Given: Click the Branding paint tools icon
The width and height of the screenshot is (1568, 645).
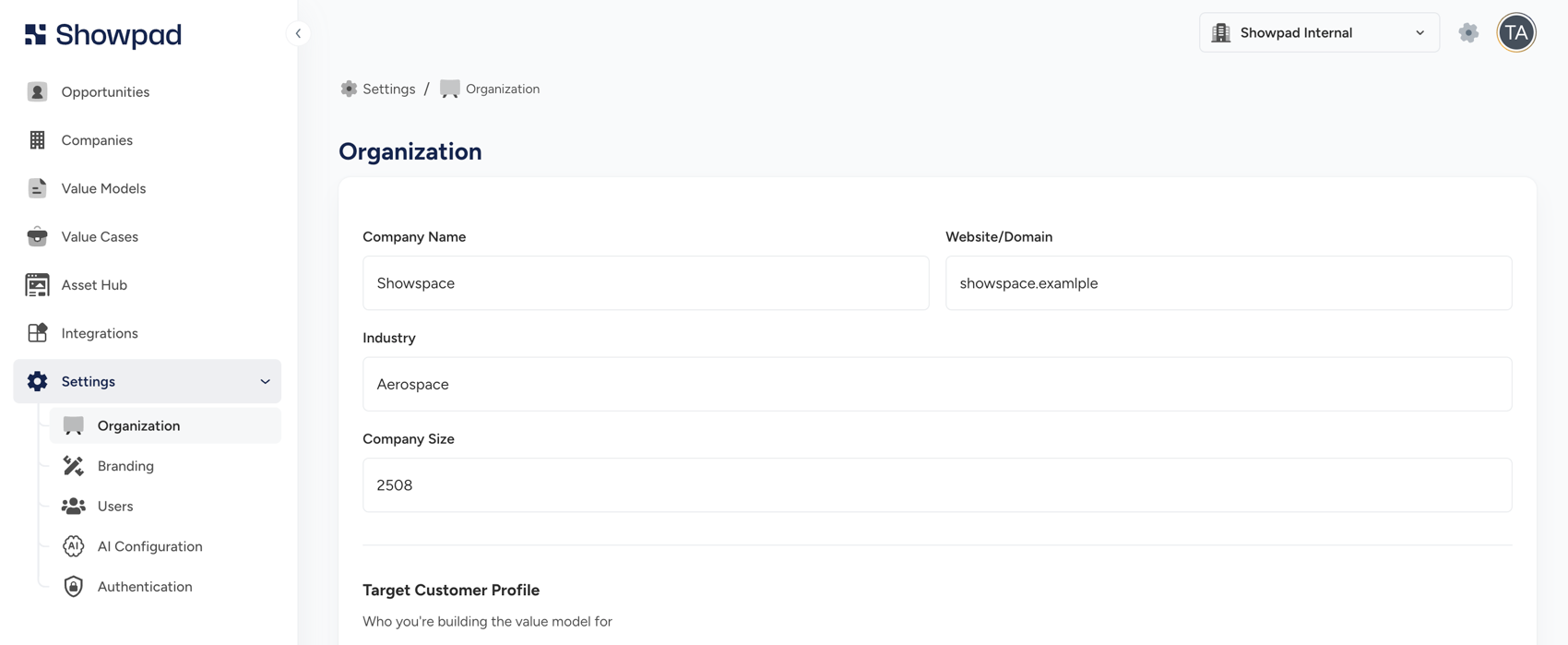Looking at the screenshot, I should [x=73, y=466].
